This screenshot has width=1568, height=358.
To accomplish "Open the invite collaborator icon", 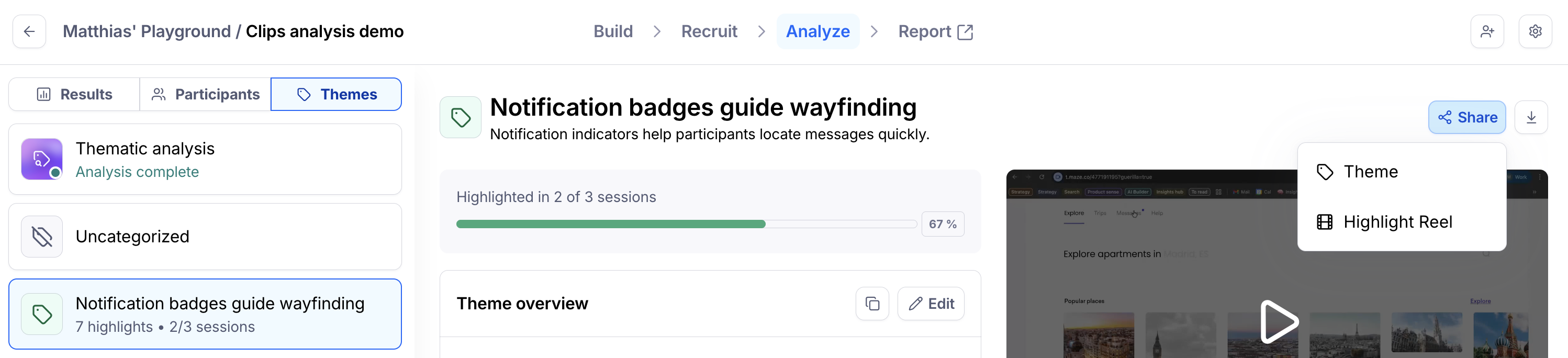I will tap(1487, 31).
